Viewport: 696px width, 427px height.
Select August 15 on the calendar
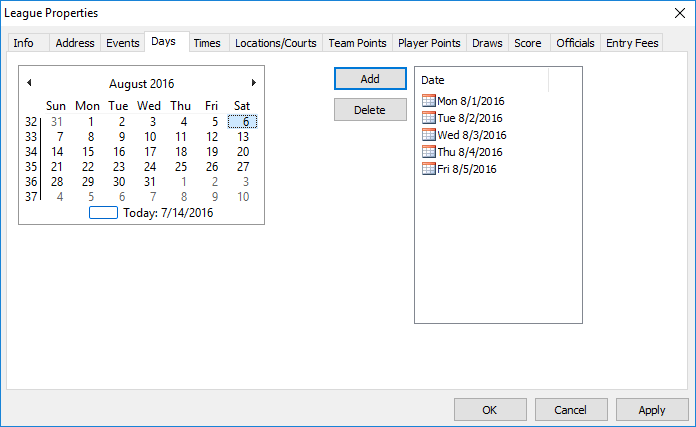pyautogui.click(x=88, y=152)
